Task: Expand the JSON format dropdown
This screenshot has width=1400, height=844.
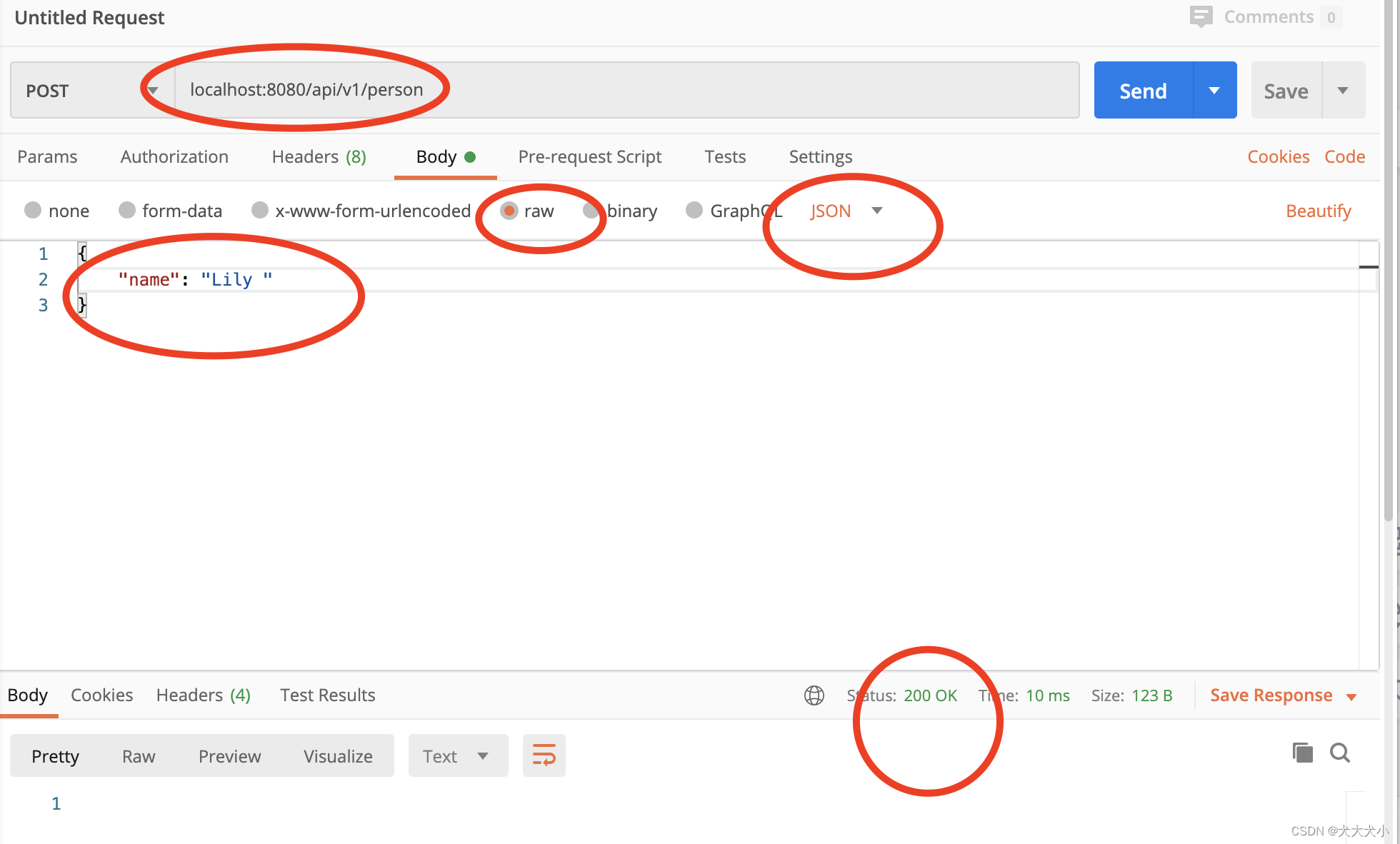Action: (x=877, y=211)
